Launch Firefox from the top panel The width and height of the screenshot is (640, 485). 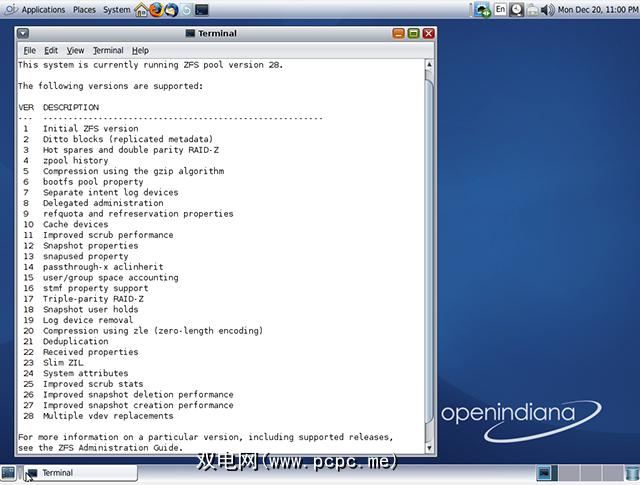(x=156, y=9)
